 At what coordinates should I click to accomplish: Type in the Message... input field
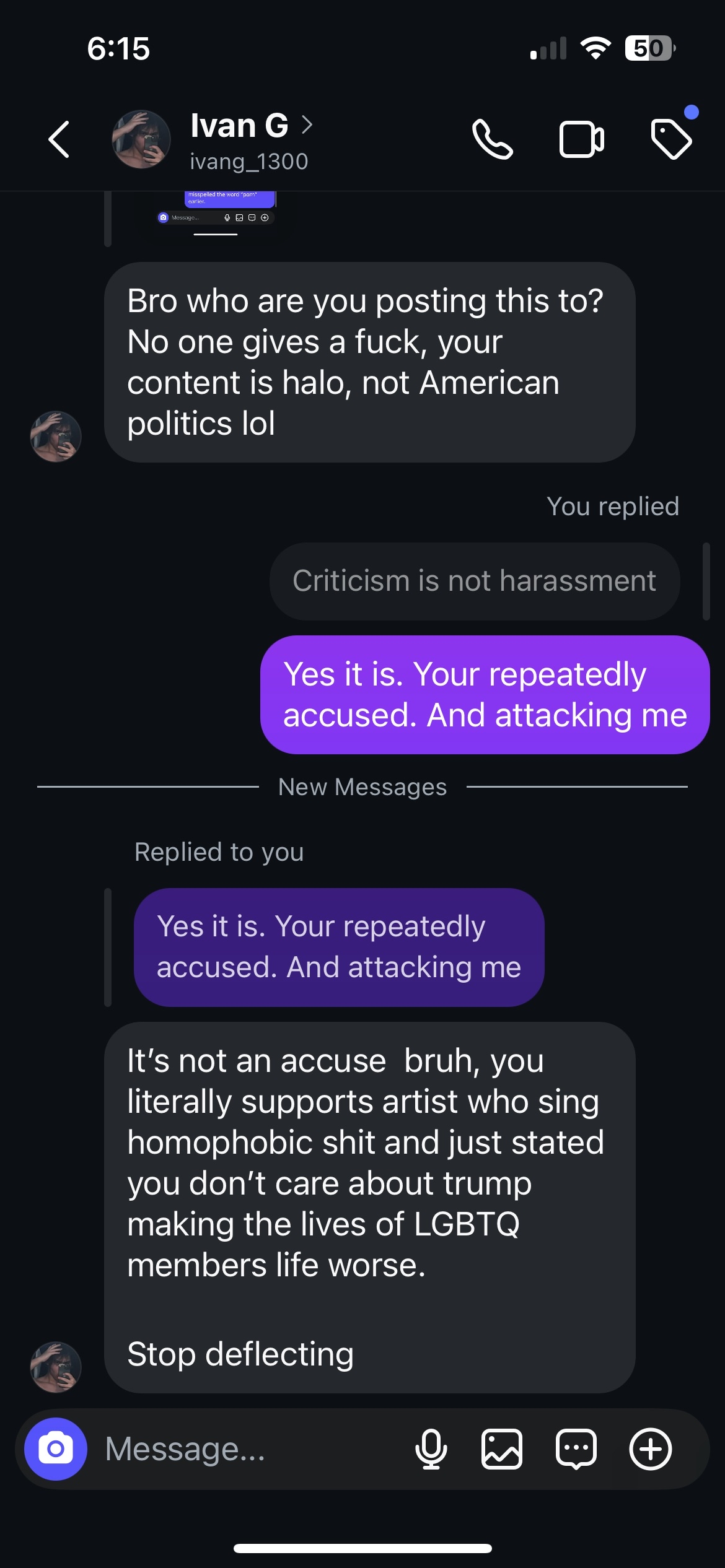point(248,1448)
